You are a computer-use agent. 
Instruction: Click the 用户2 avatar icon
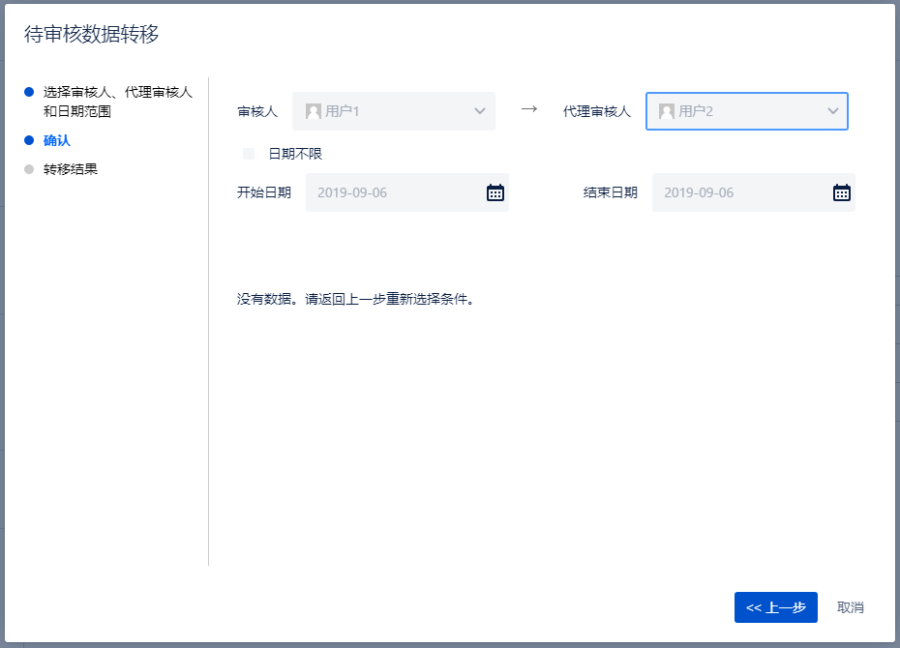coord(666,111)
